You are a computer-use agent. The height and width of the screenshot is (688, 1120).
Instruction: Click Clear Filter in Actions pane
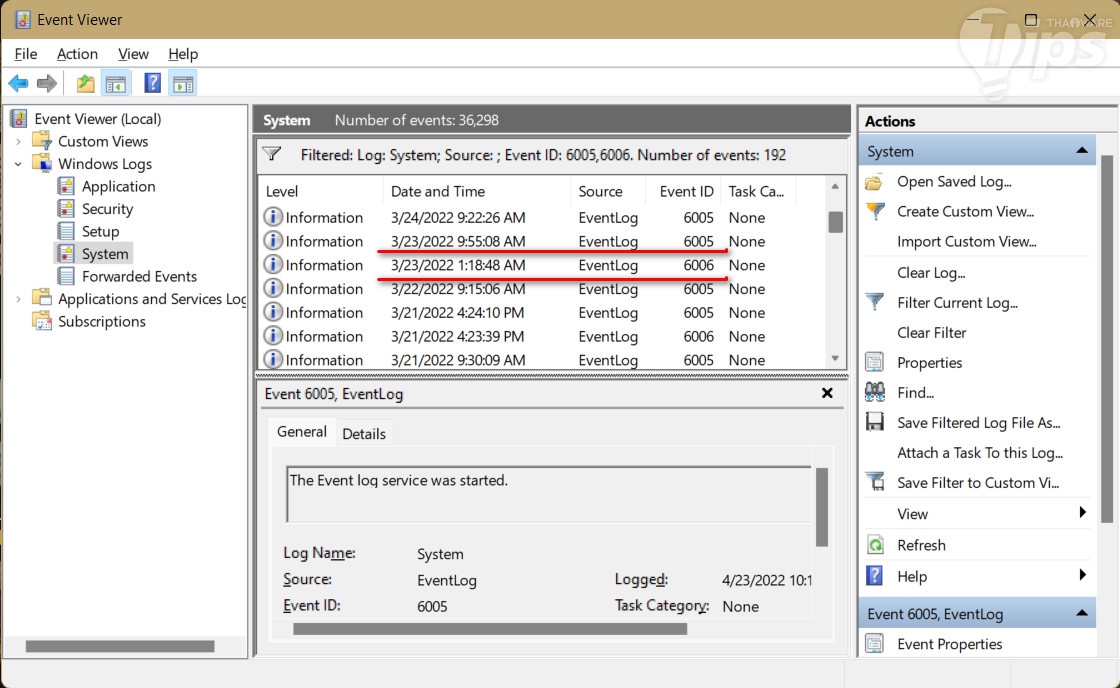(932, 332)
